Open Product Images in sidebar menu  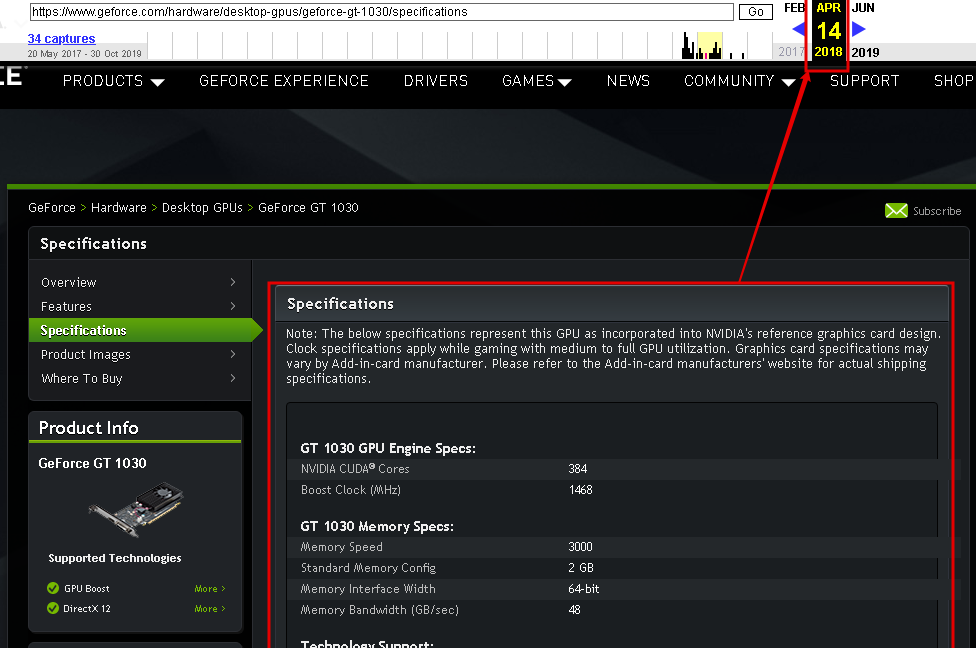point(86,355)
